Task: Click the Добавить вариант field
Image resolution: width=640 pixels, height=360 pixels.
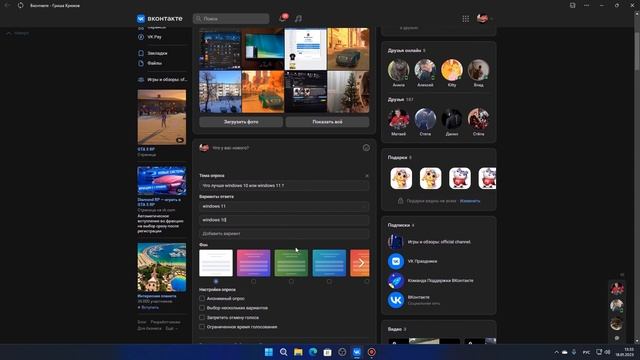Action: 284,233
